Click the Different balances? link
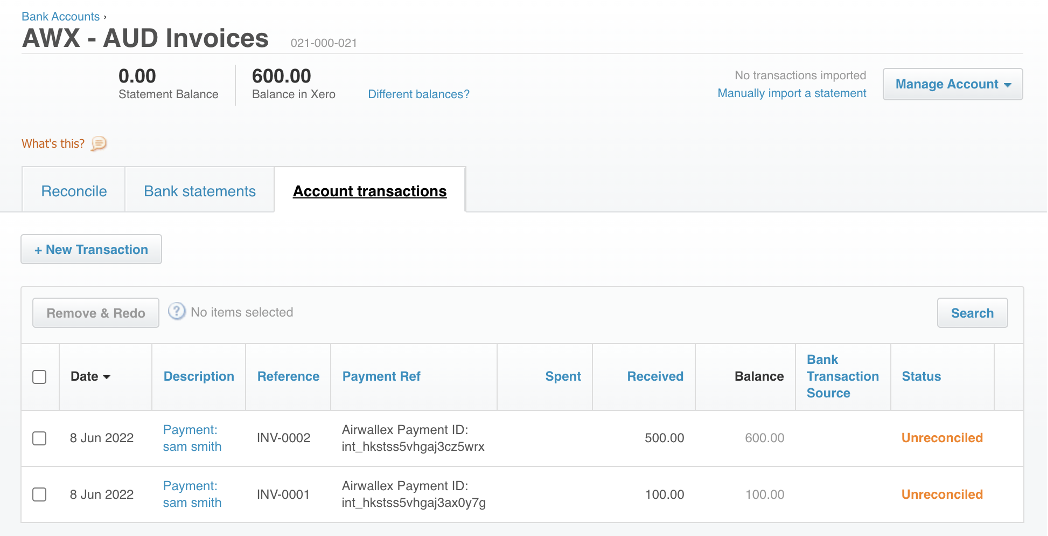Image resolution: width=1048 pixels, height=536 pixels. coord(418,94)
